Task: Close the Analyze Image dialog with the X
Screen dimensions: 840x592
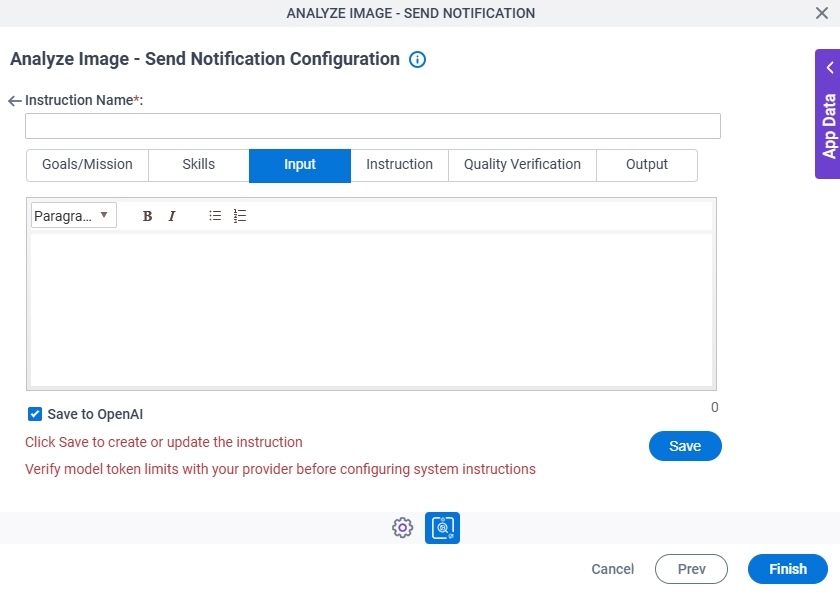Action: (822, 13)
